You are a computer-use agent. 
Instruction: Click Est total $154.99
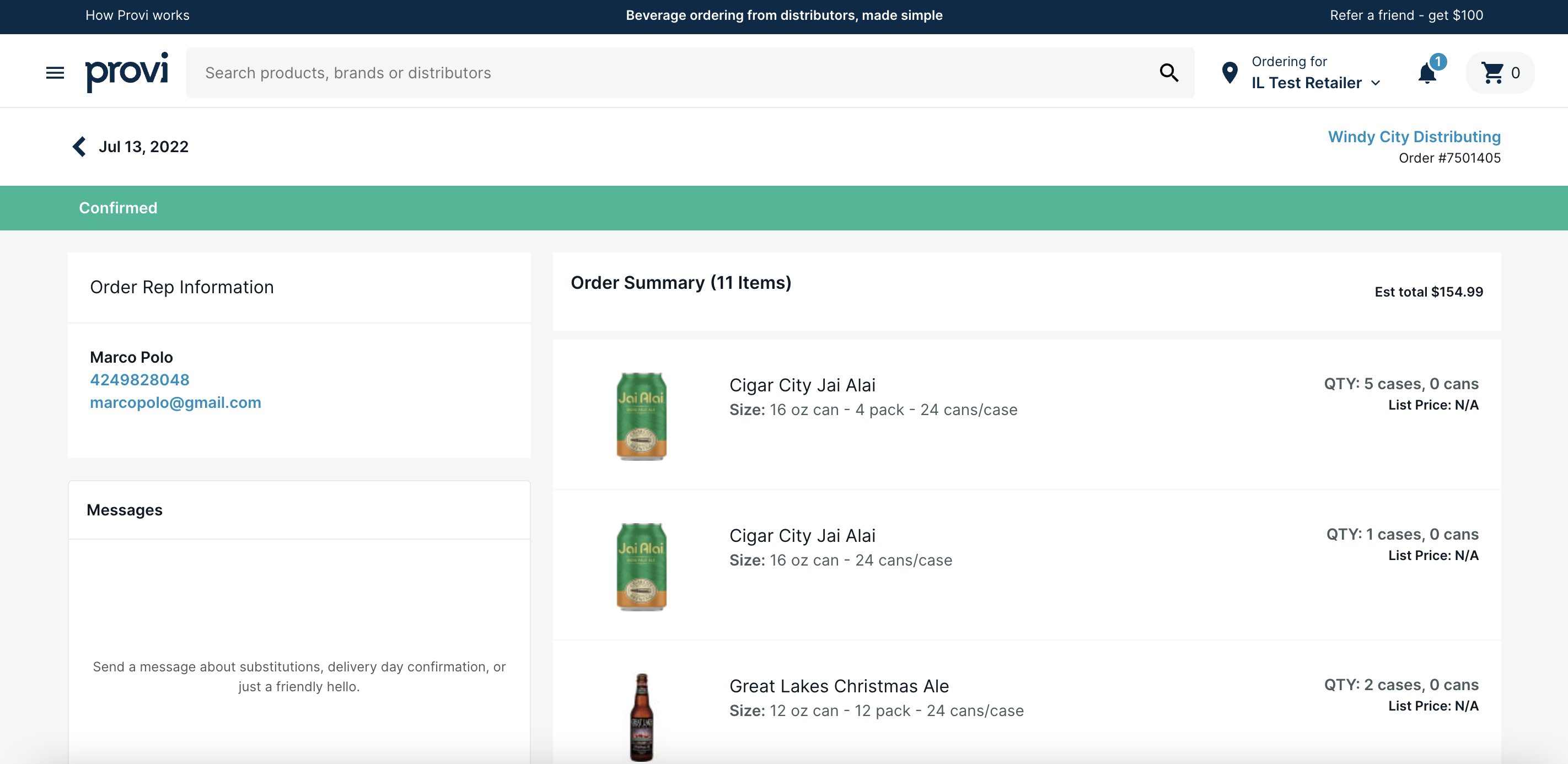pos(1429,292)
